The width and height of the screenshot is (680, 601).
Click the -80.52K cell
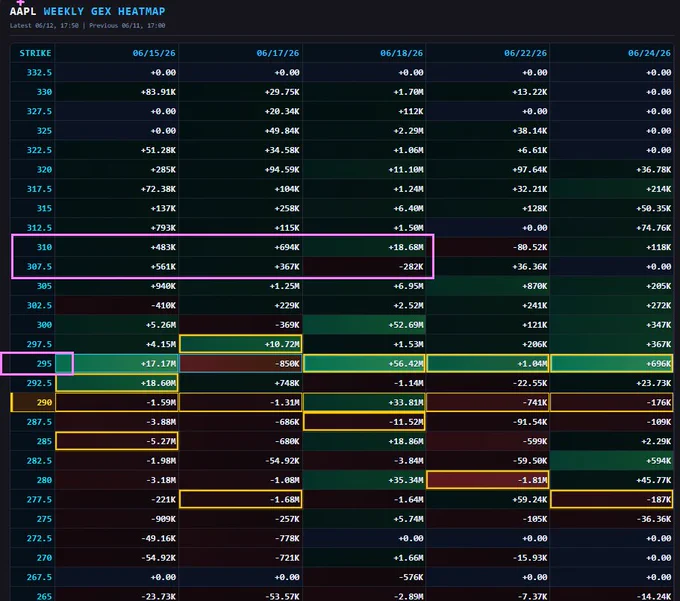coord(488,247)
